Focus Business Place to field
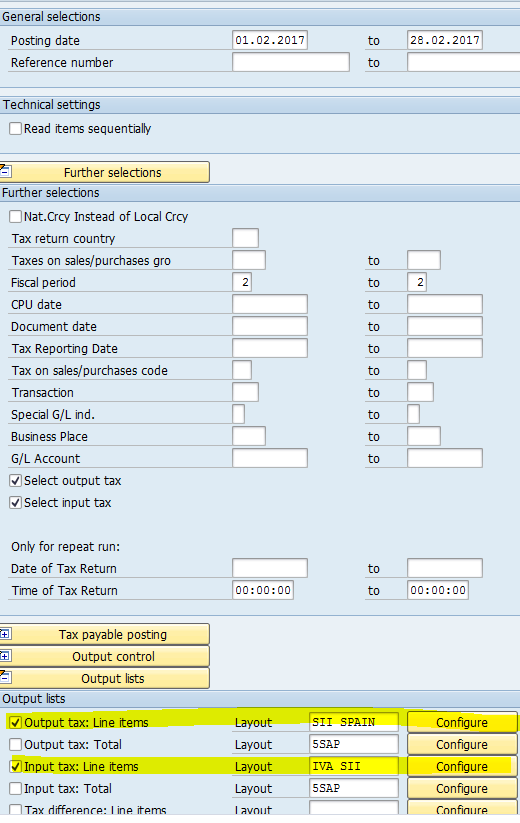Screen dimensions: 520x823 423,437
